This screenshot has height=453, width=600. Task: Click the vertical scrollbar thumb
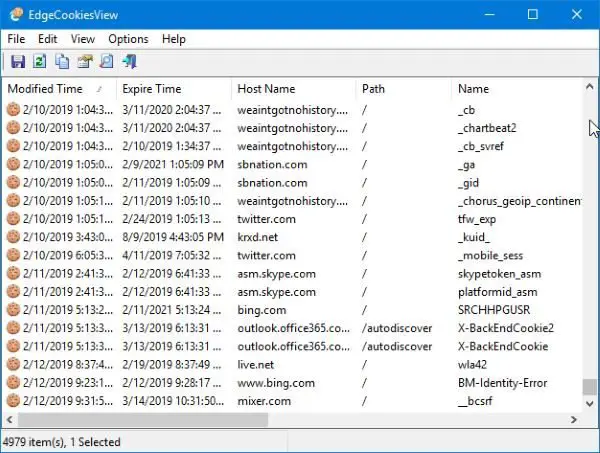pos(590,387)
